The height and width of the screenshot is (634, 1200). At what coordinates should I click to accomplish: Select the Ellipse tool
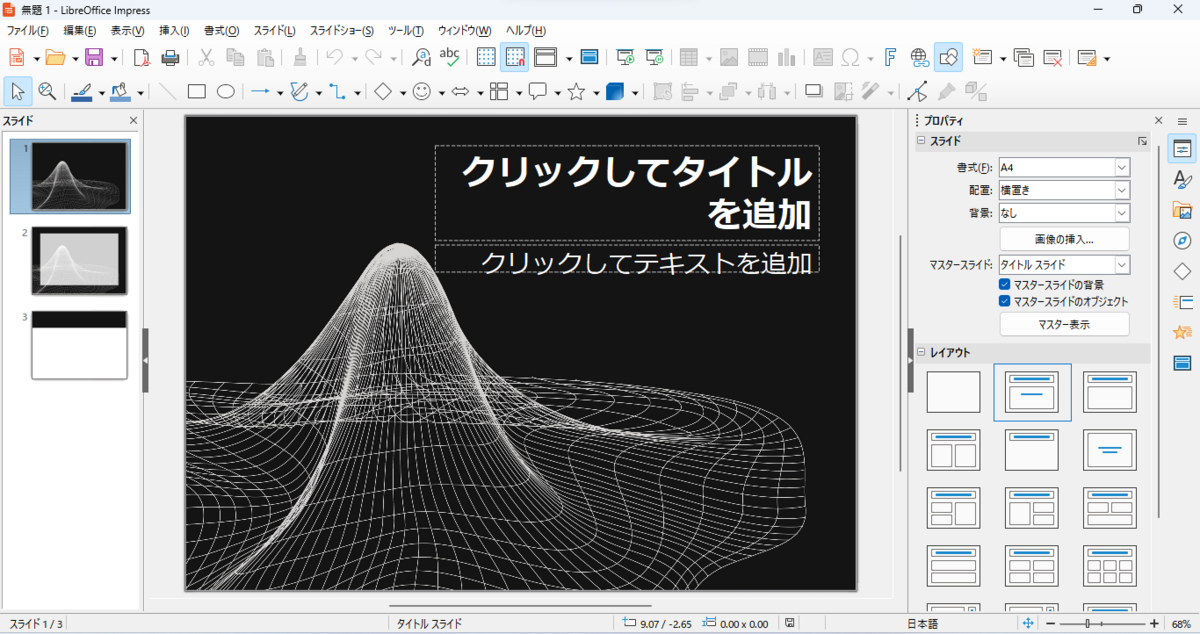click(x=226, y=91)
